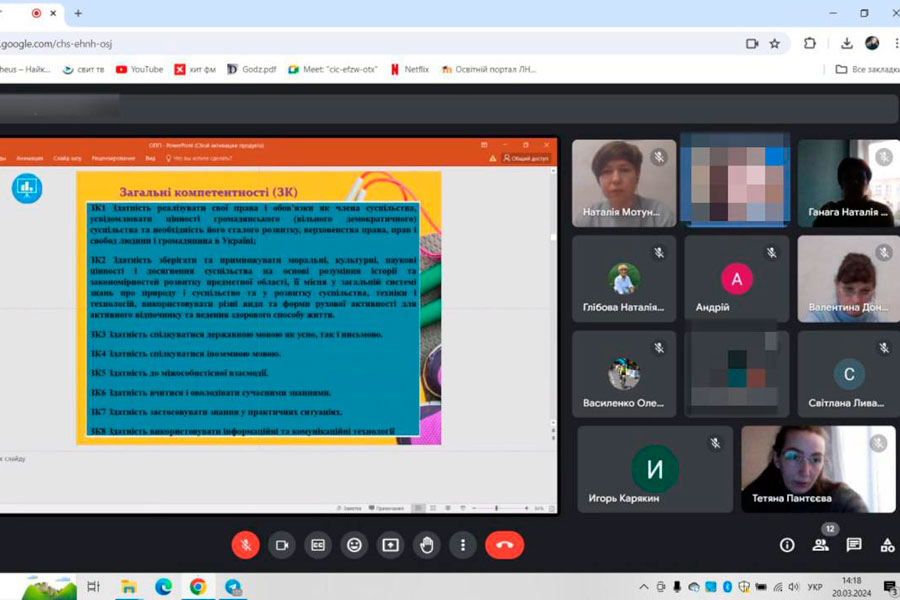Expand the hidden system tray icons
This screenshot has height=600, width=900.
[x=643, y=586]
